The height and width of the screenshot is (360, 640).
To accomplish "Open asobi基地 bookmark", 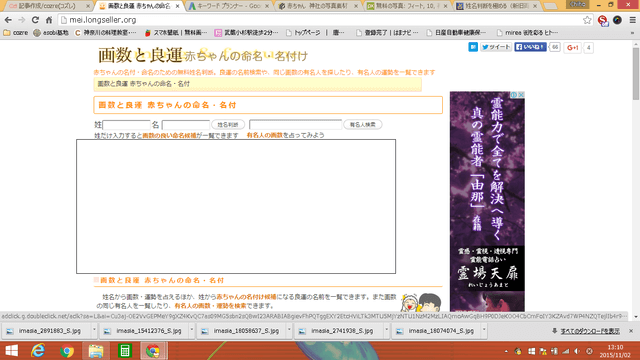I will 51,33.
